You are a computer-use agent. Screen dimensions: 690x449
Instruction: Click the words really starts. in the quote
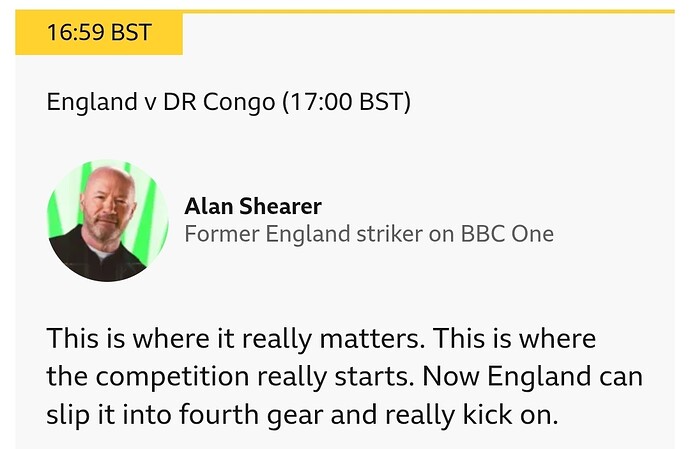pos(336,377)
